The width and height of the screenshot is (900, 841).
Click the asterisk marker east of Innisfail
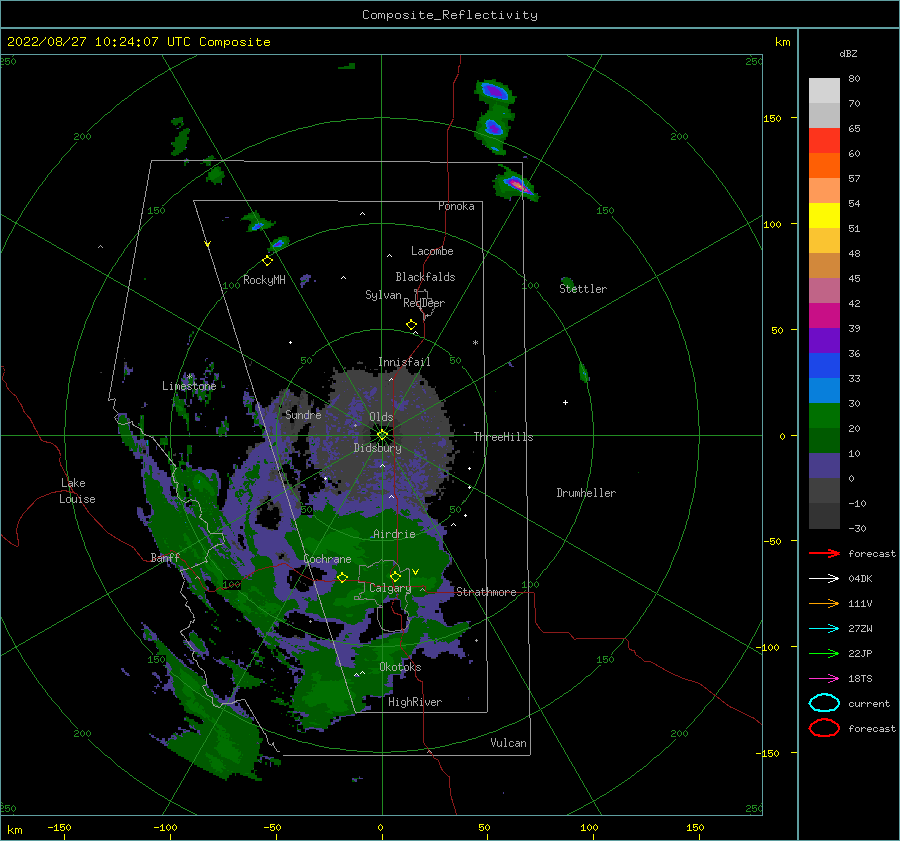tap(475, 343)
